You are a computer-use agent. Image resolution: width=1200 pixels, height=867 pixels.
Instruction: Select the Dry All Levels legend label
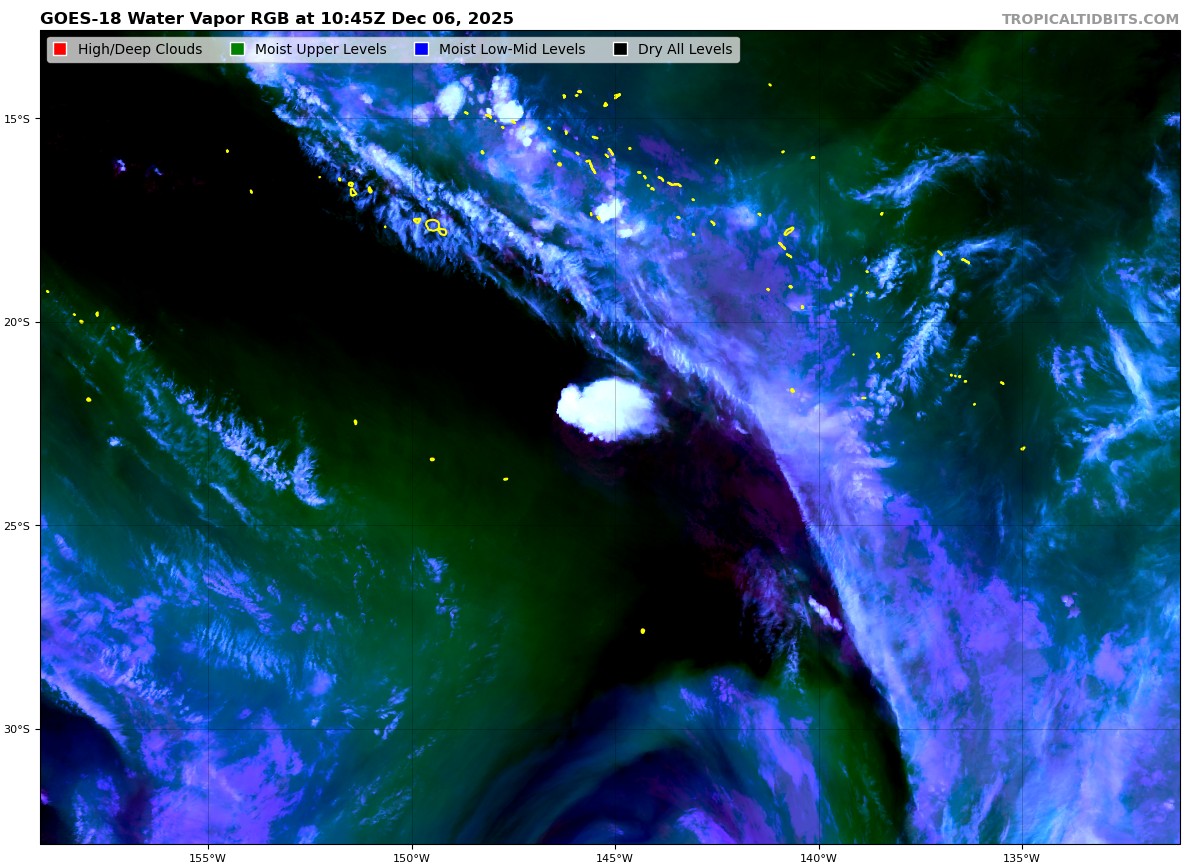click(684, 49)
